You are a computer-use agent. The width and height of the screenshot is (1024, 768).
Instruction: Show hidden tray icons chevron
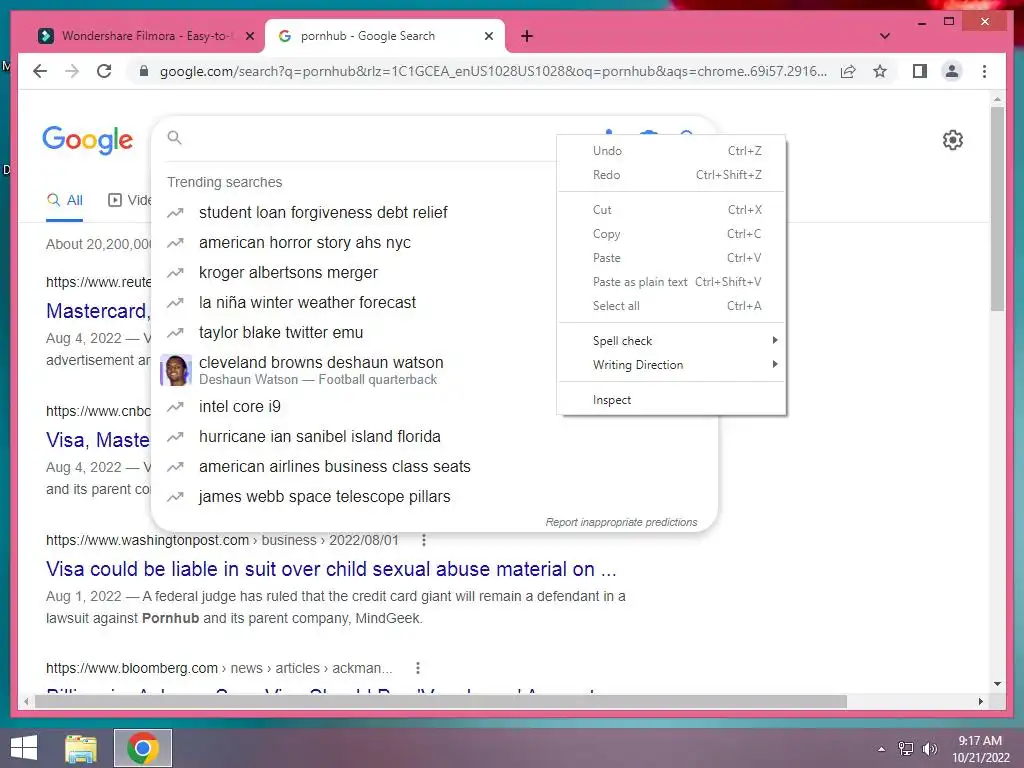pyautogui.click(x=881, y=748)
